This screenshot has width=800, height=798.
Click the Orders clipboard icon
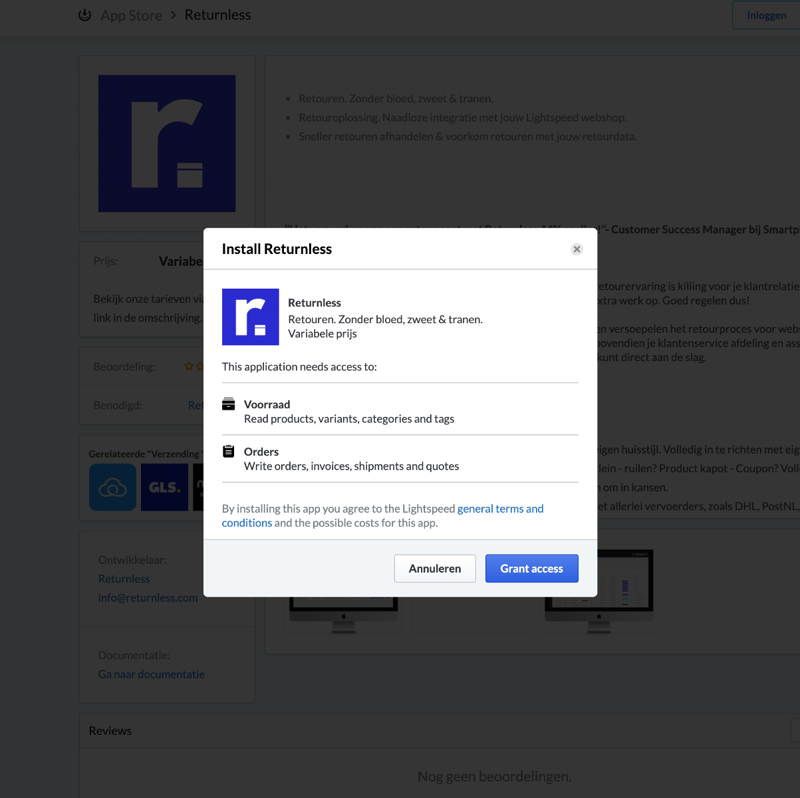[x=229, y=451]
